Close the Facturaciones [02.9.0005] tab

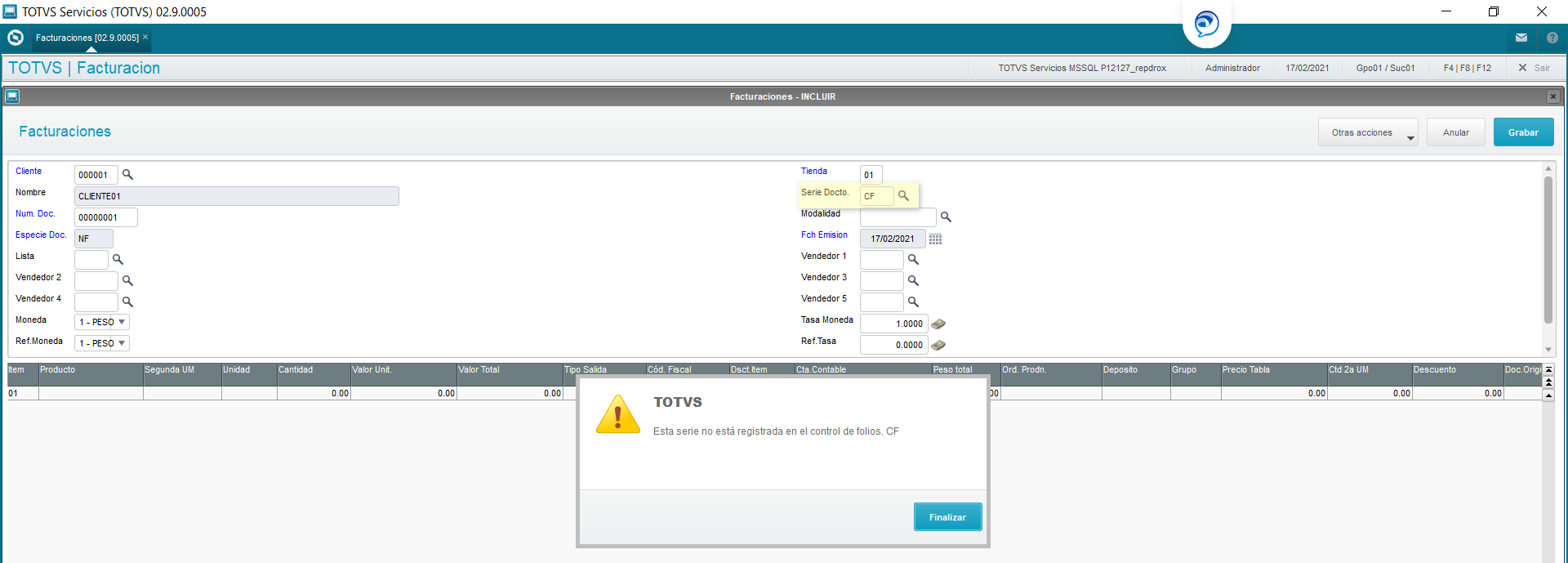[145, 37]
